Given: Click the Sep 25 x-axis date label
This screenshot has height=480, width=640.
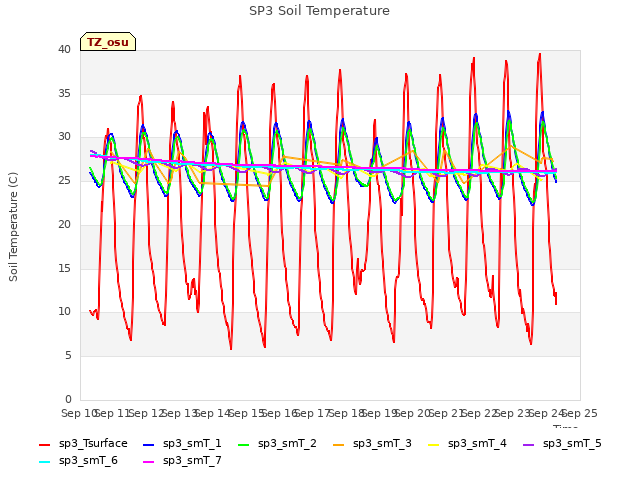Looking at the screenshot, I should pyautogui.click(x=580, y=413).
